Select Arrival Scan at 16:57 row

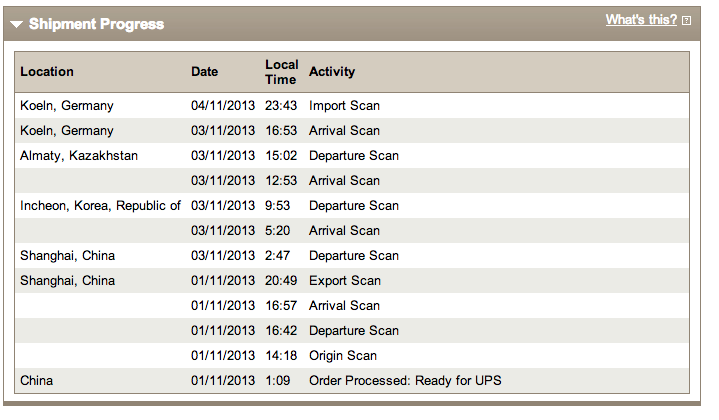pyautogui.click(x=352, y=306)
